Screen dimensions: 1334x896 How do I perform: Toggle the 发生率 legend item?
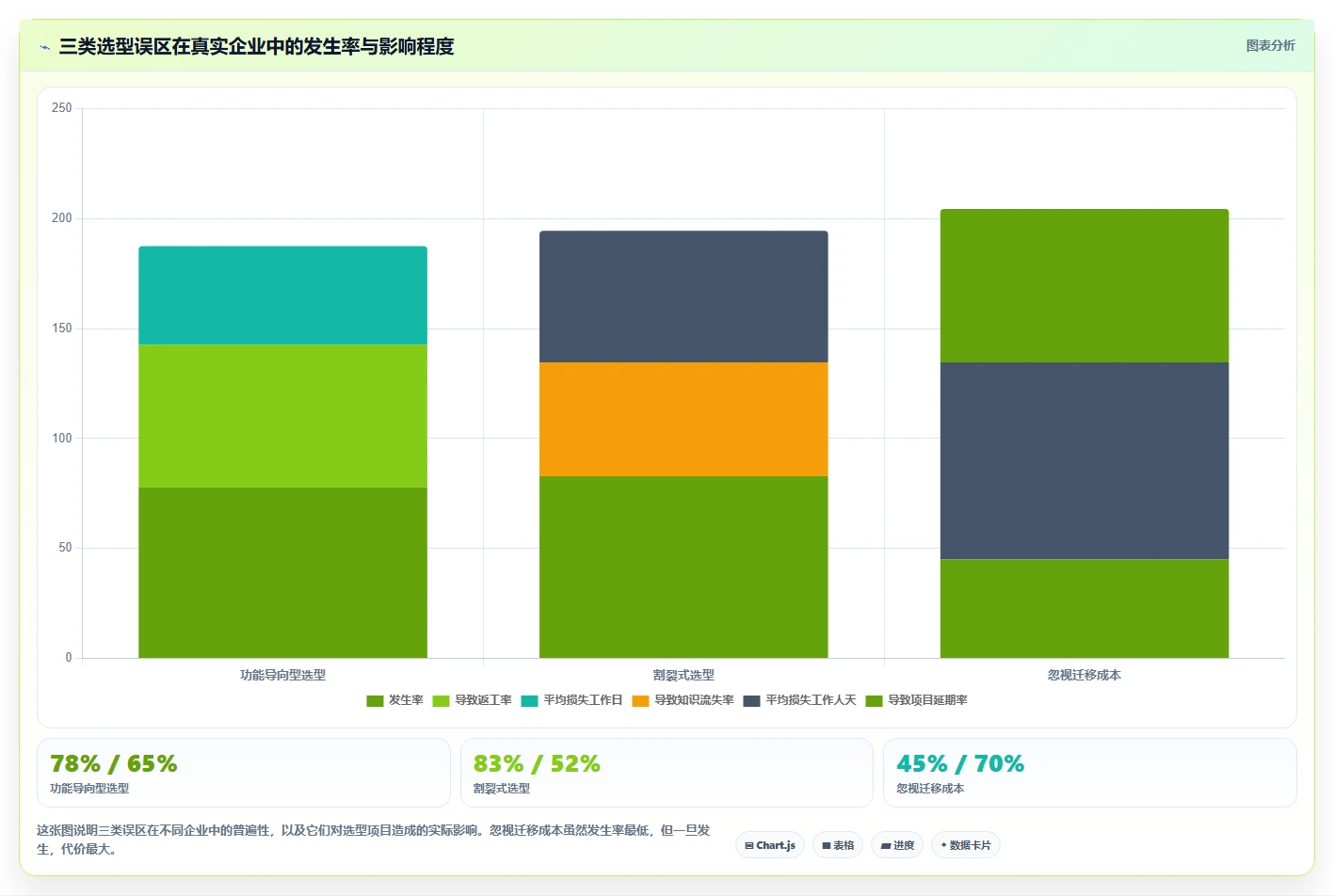coord(395,700)
